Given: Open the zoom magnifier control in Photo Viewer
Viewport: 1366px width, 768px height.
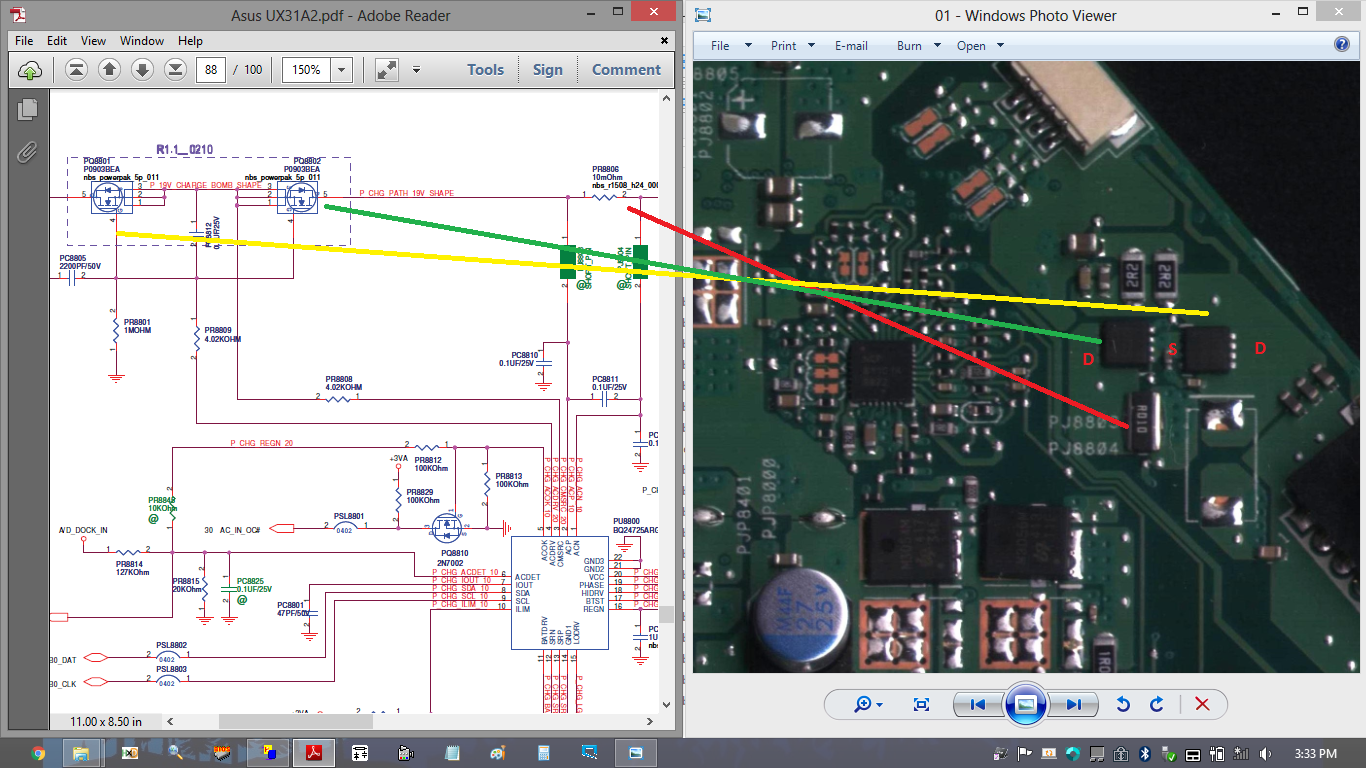Looking at the screenshot, I should pos(868,705).
